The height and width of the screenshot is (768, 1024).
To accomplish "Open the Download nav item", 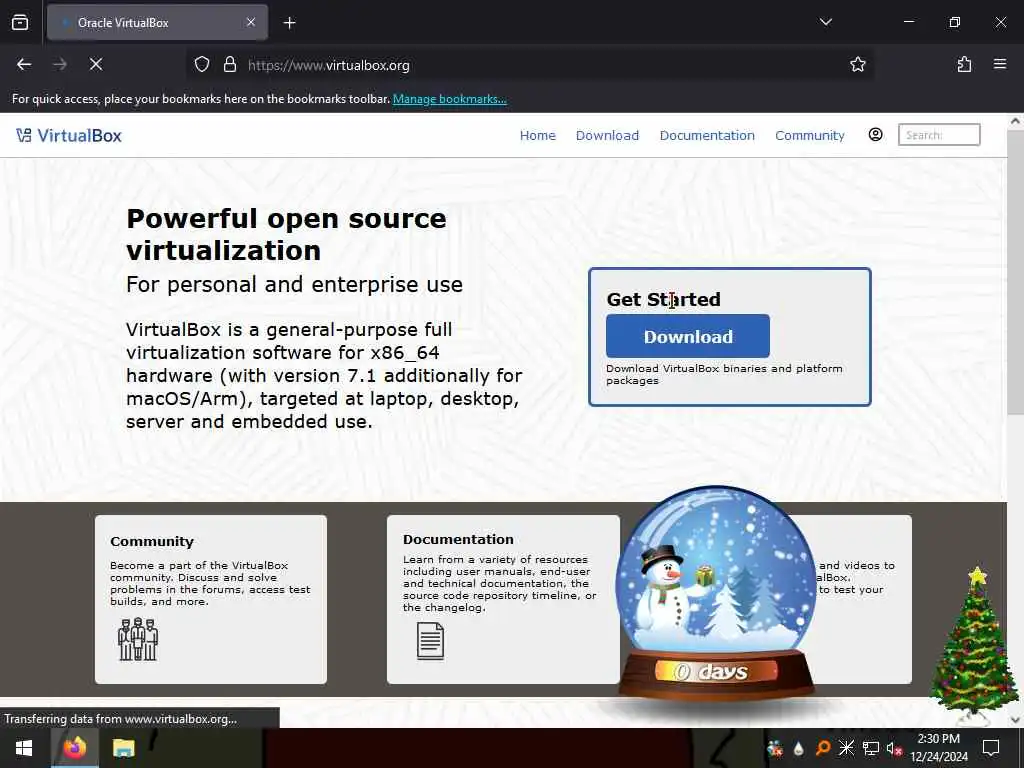I will tap(607, 135).
